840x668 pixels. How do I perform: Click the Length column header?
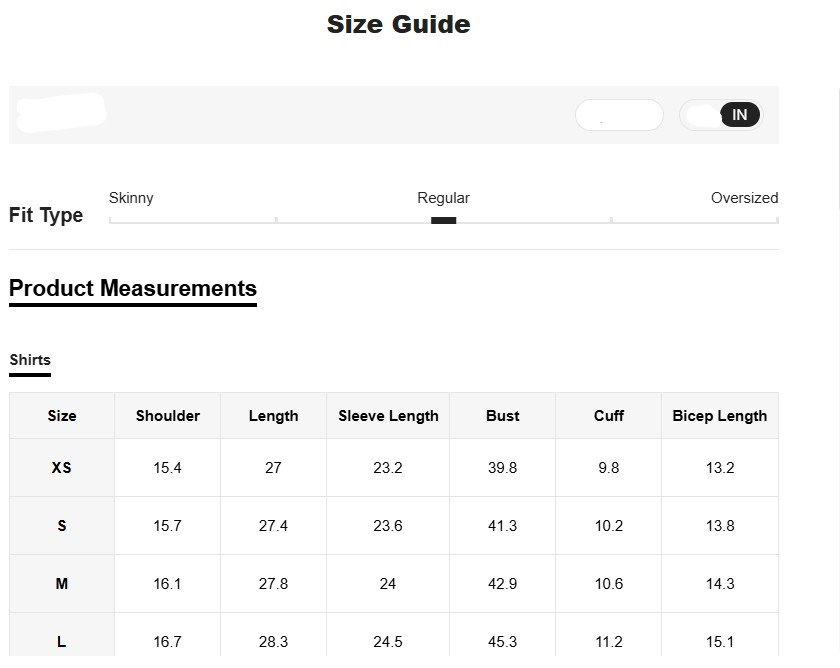[273, 416]
